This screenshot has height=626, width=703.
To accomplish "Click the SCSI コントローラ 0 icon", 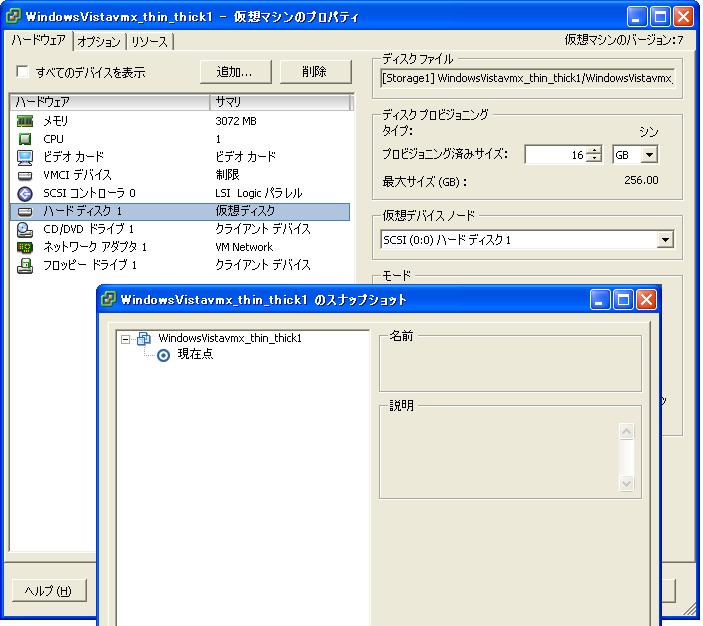I will pyautogui.click(x=25, y=193).
